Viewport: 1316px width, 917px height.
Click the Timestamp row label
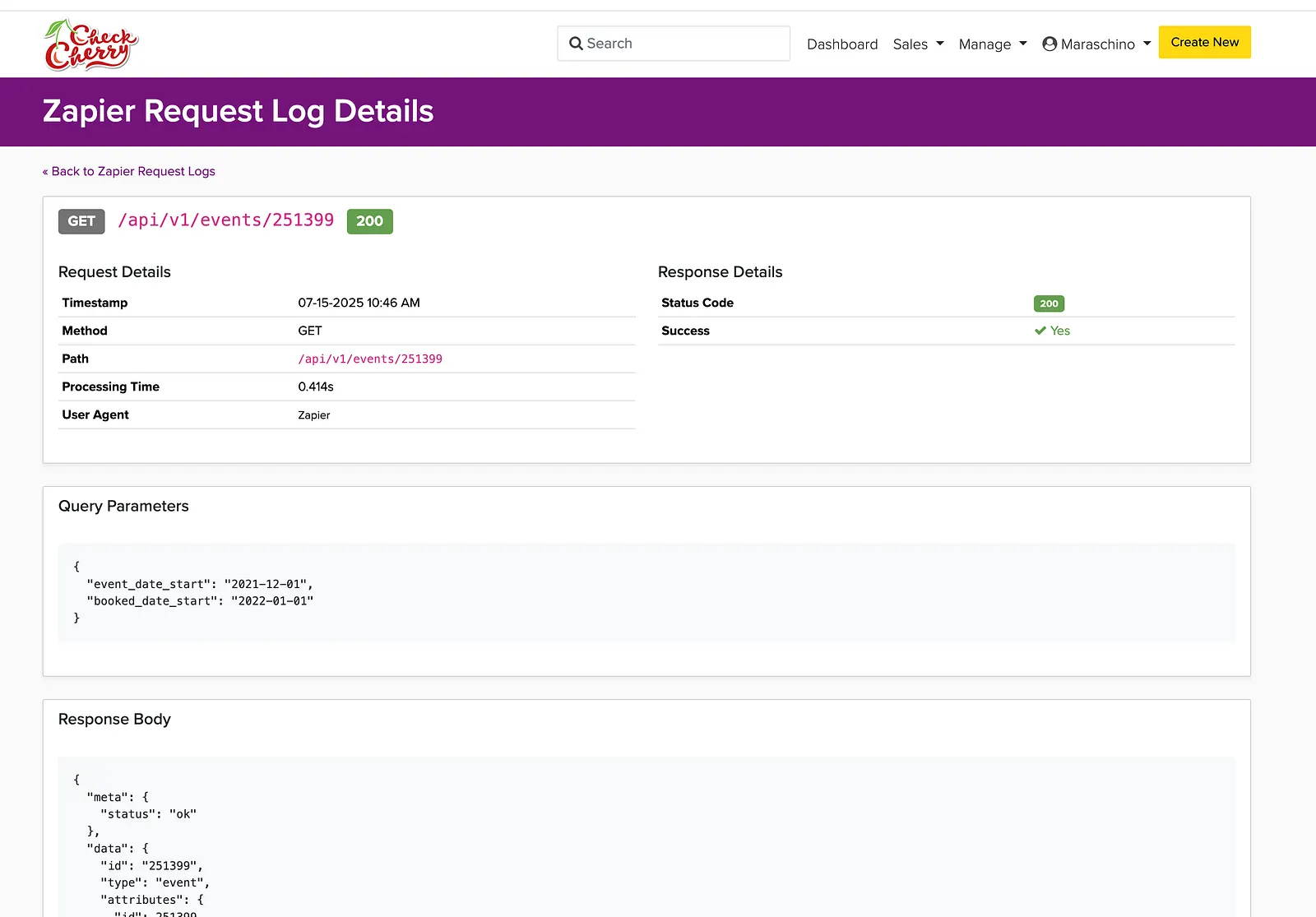click(x=95, y=303)
